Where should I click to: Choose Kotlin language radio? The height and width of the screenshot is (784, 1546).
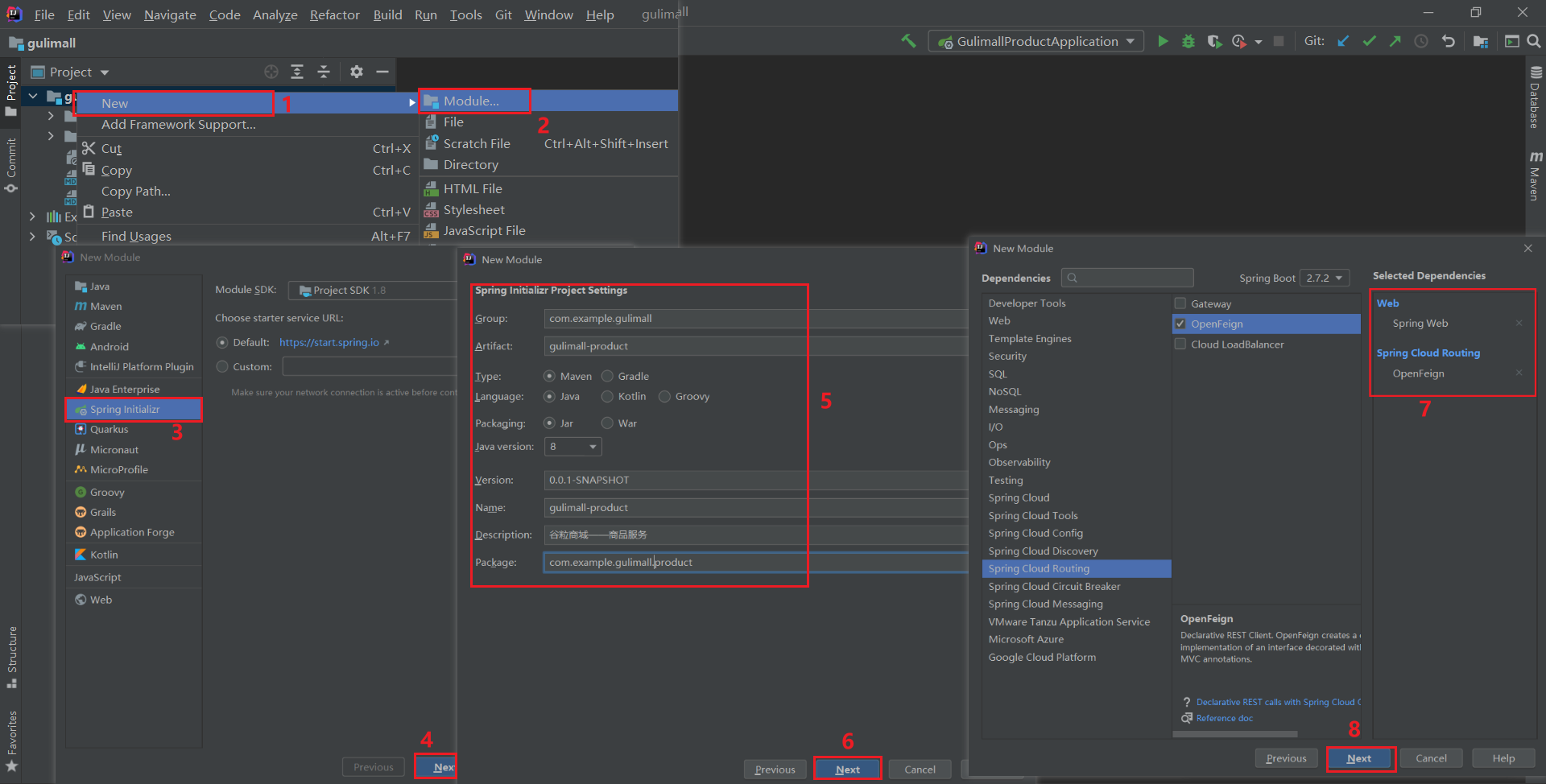tap(607, 396)
